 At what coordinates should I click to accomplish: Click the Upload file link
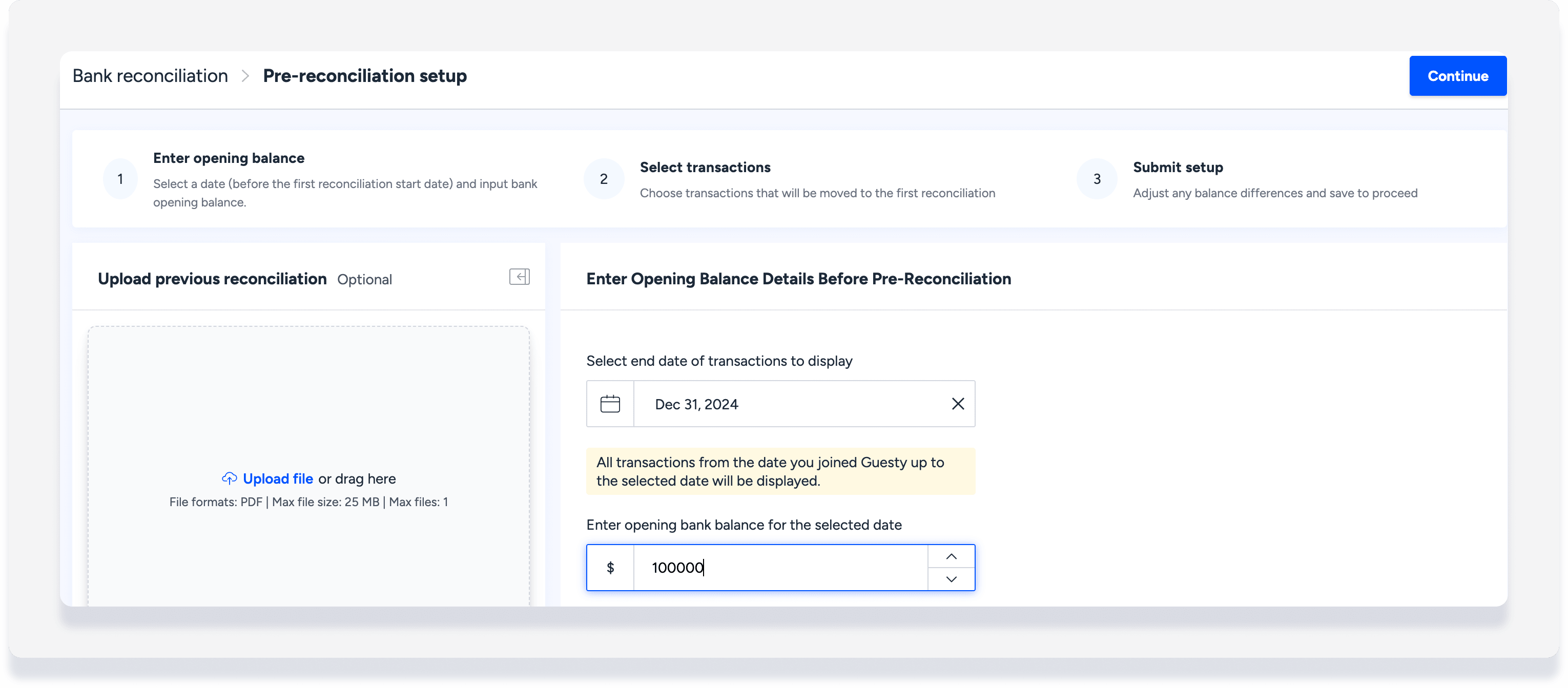278,479
